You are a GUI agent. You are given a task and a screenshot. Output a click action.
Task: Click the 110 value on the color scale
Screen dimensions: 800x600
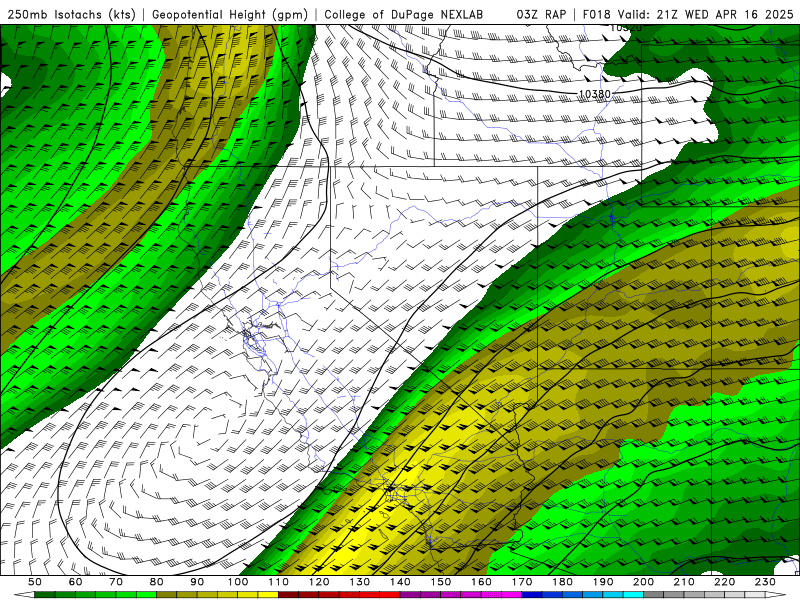(x=279, y=582)
